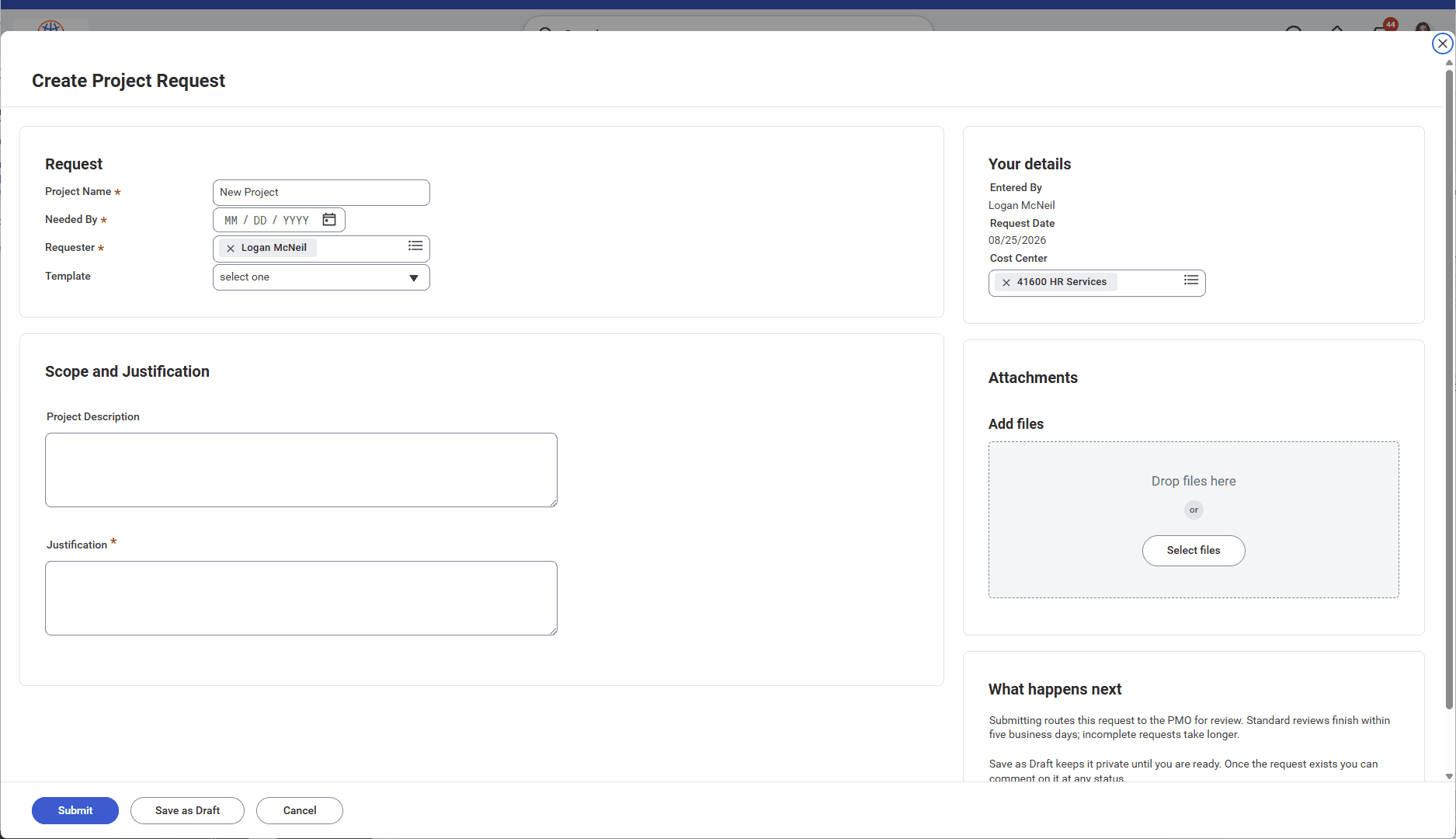Click the What happens next heading
Image resolution: width=1456 pixels, height=839 pixels.
(x=1055, y=689)
